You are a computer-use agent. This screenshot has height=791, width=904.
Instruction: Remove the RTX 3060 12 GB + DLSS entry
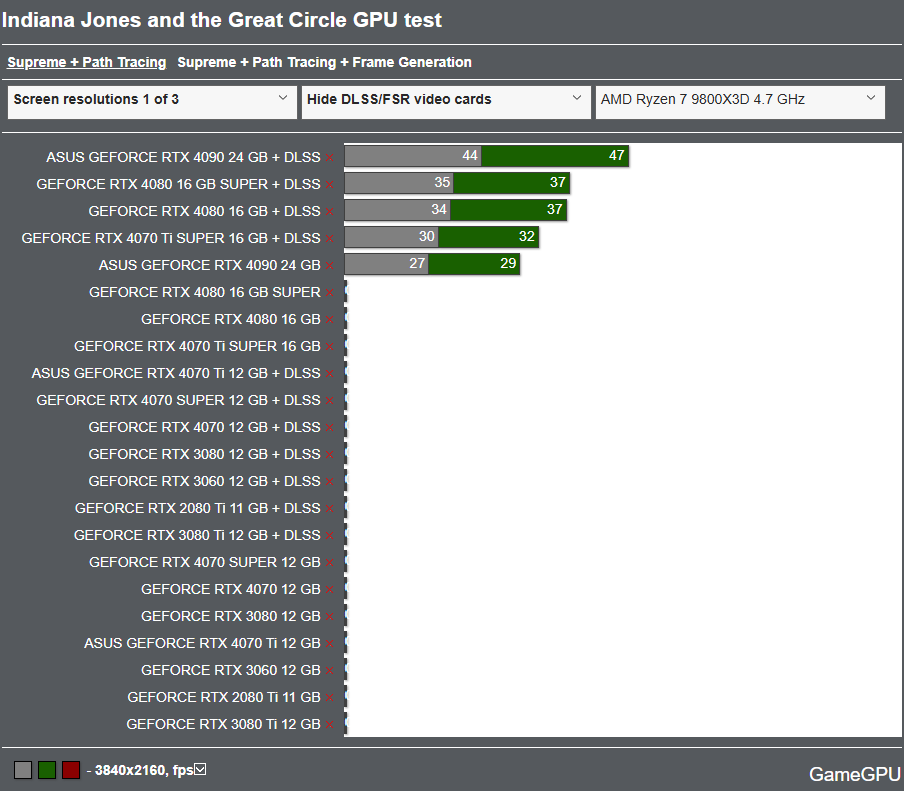click(330, 482)
